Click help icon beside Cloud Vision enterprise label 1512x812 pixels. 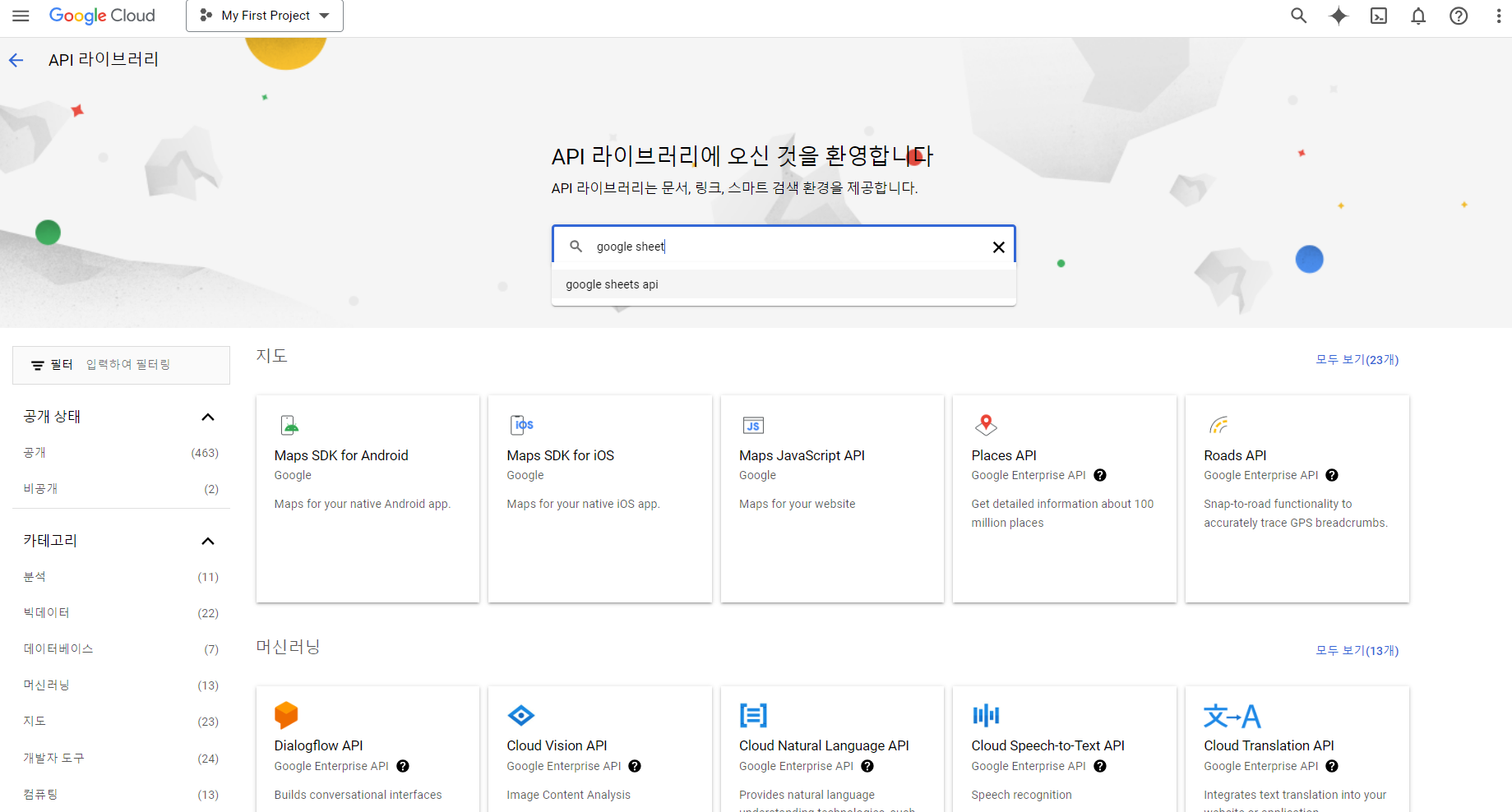[635, 766]
